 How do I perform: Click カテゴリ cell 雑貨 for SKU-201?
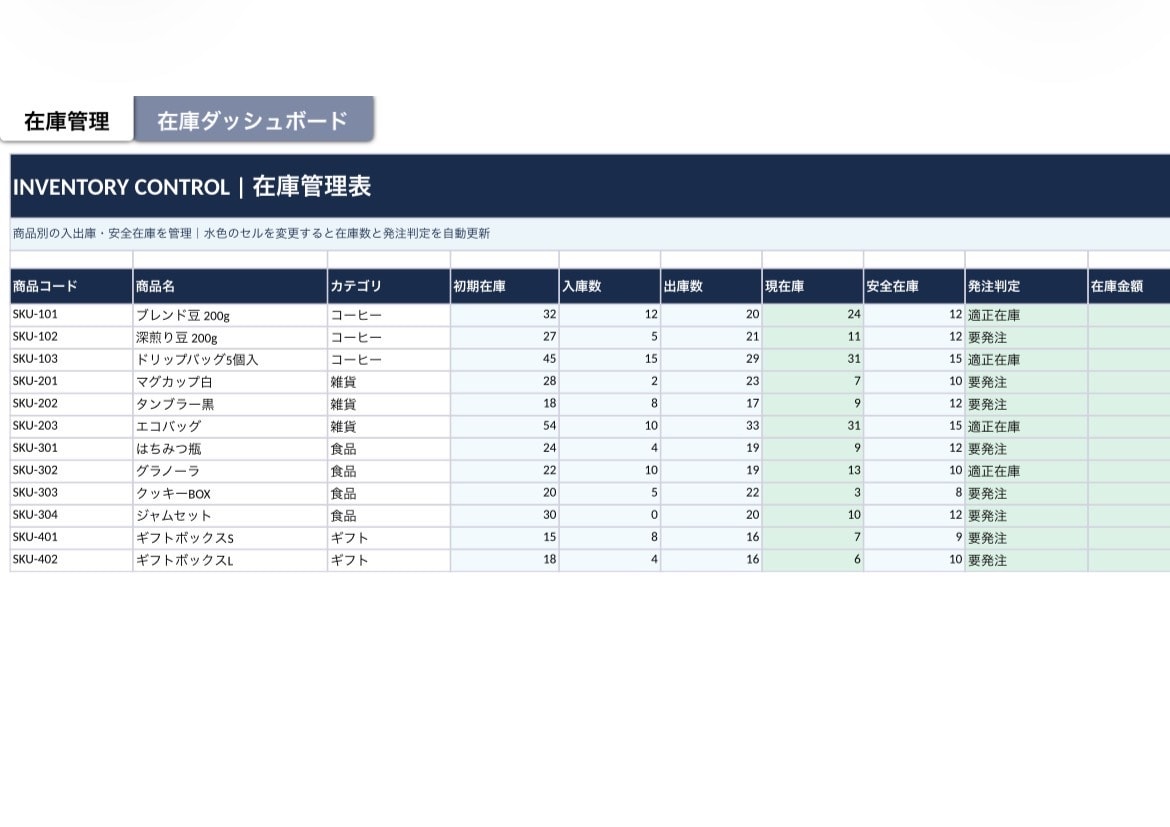[389, 382]
